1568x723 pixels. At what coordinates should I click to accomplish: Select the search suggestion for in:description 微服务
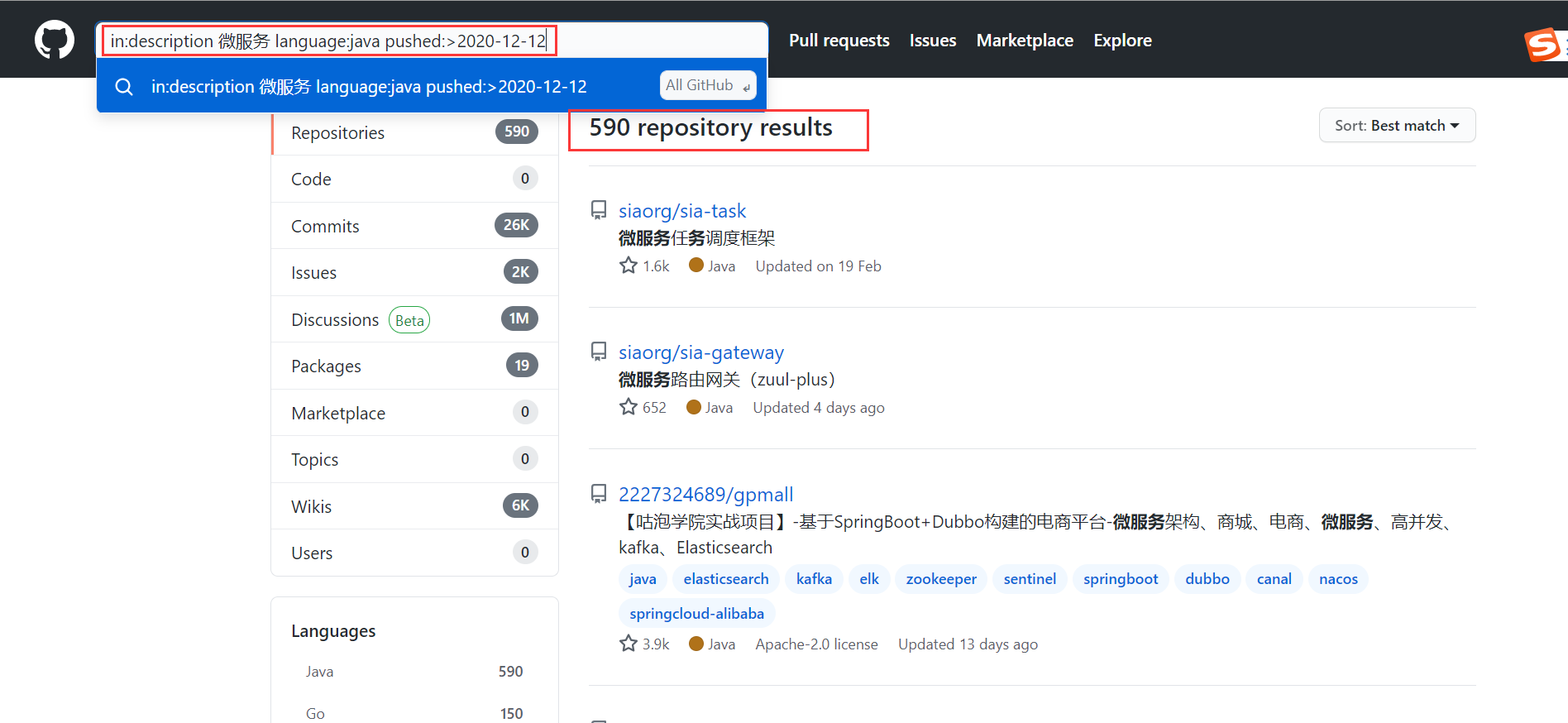[432, 86]
